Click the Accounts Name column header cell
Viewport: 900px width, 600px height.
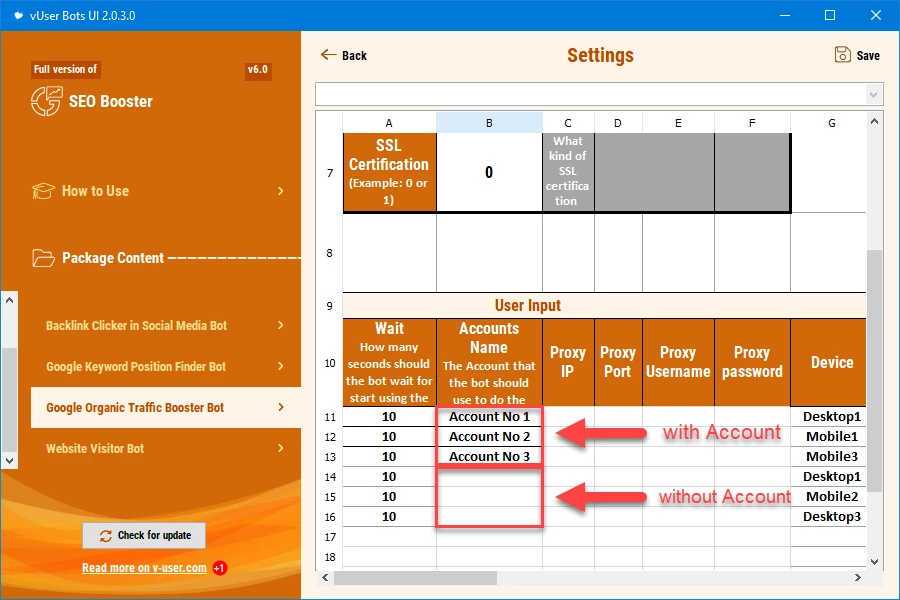[x=489, y=362]
